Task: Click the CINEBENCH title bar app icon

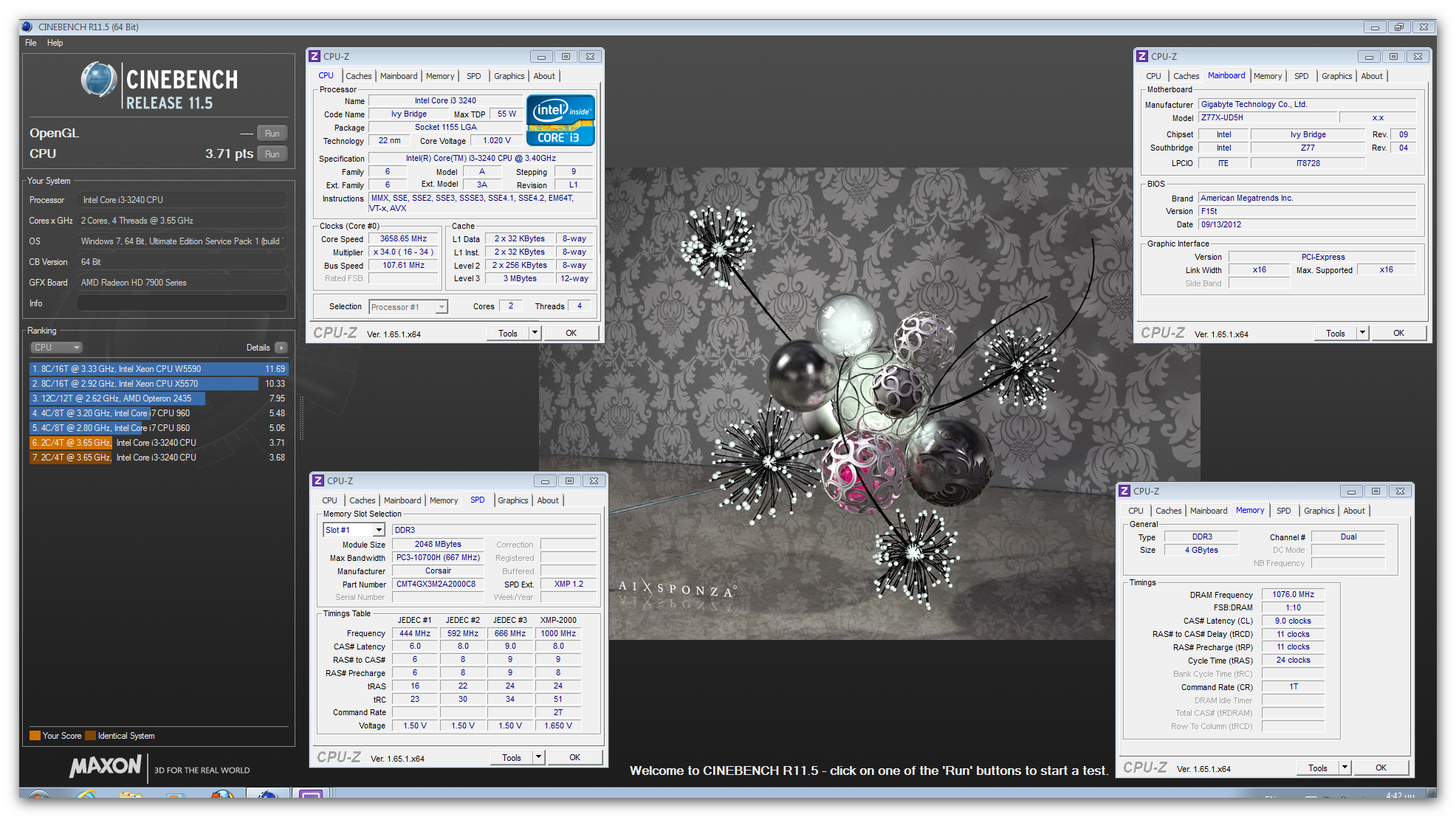Action: [x=27, y=27]
